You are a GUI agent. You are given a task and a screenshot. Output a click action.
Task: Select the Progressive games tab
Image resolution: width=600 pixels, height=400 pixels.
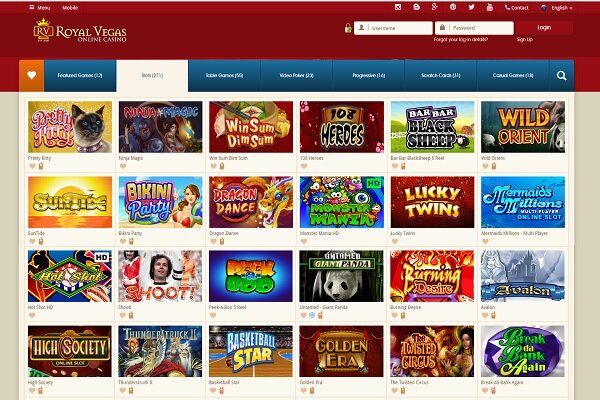click(x=368, y=75)
